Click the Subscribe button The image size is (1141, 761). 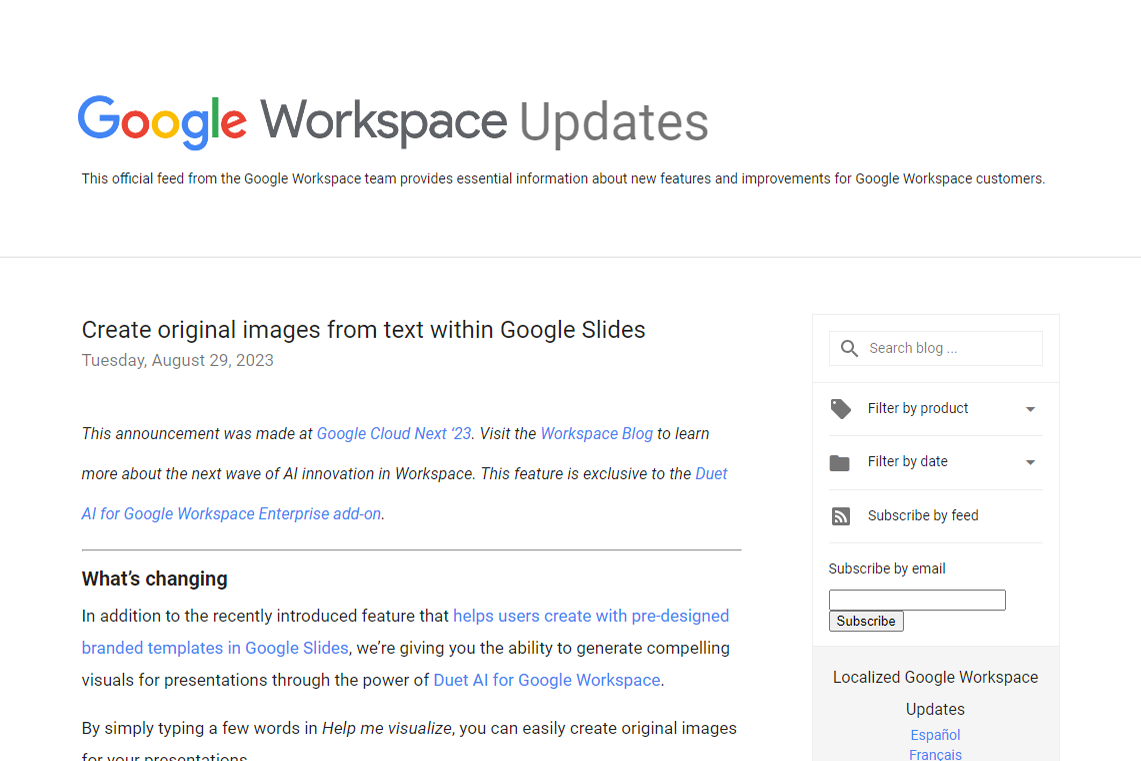click(865, 620)
